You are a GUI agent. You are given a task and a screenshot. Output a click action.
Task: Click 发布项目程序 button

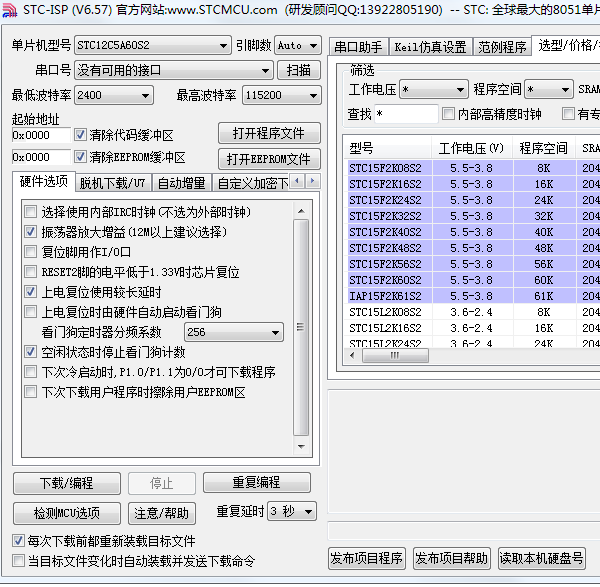[x=367, y=558]
